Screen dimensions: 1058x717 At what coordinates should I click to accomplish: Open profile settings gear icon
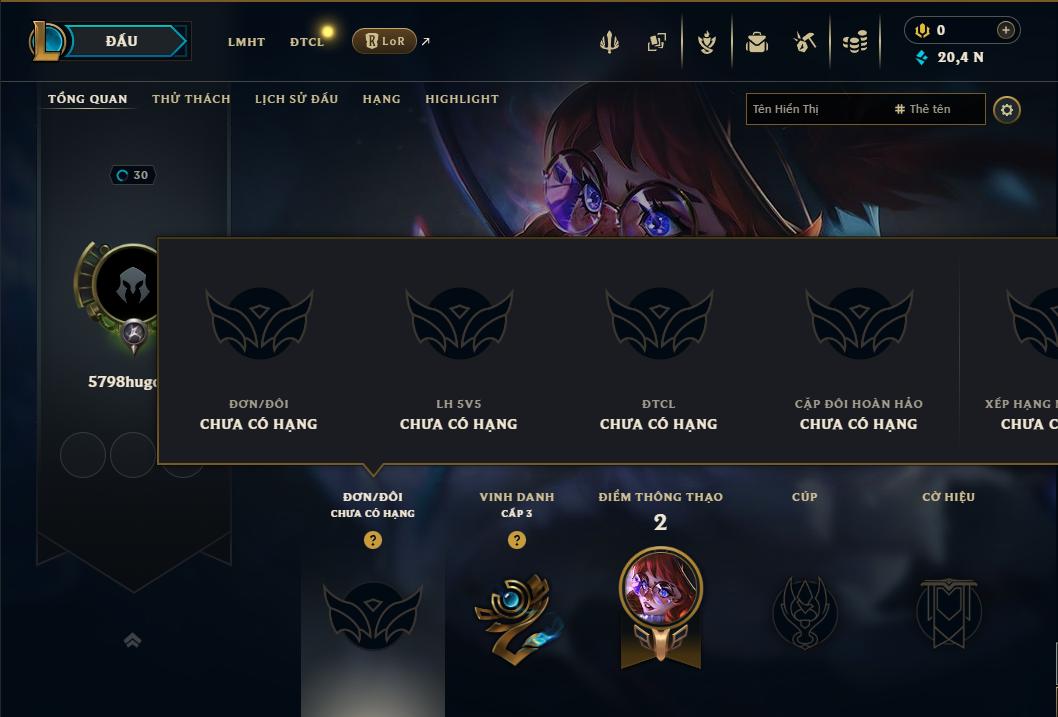(1007, 110)
